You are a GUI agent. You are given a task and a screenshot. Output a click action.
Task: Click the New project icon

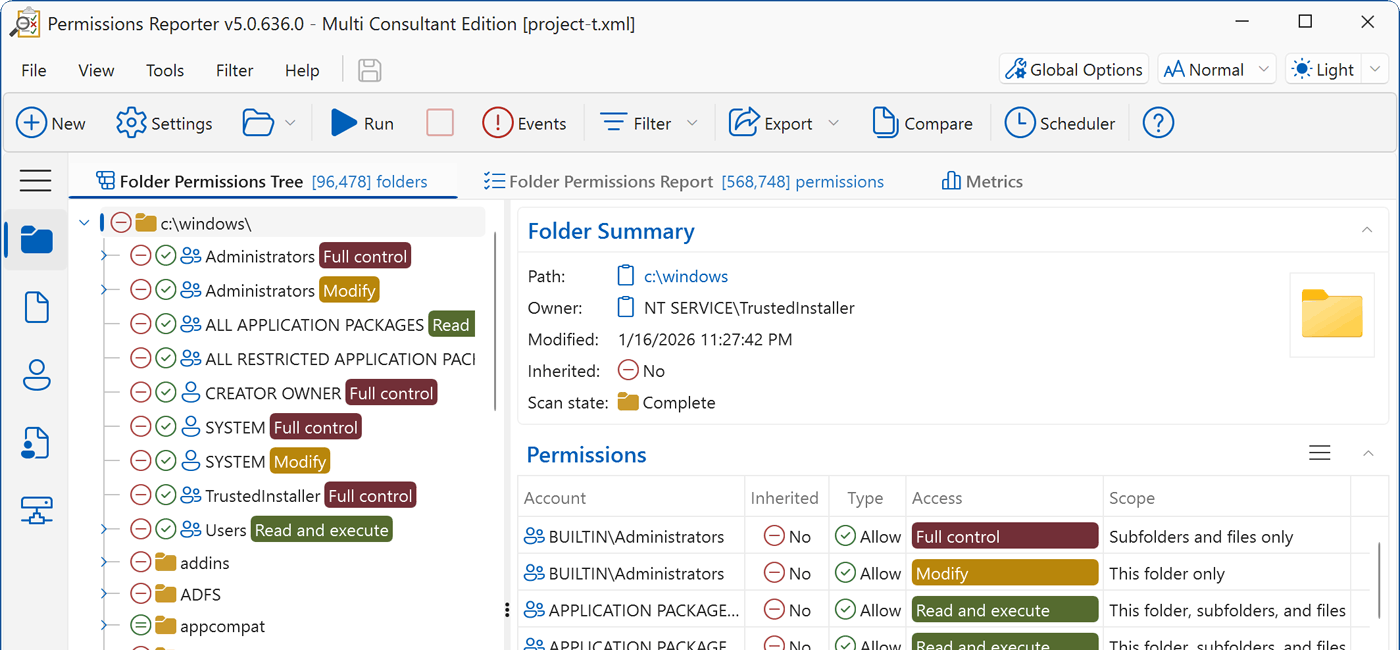[x=31, y=123]
